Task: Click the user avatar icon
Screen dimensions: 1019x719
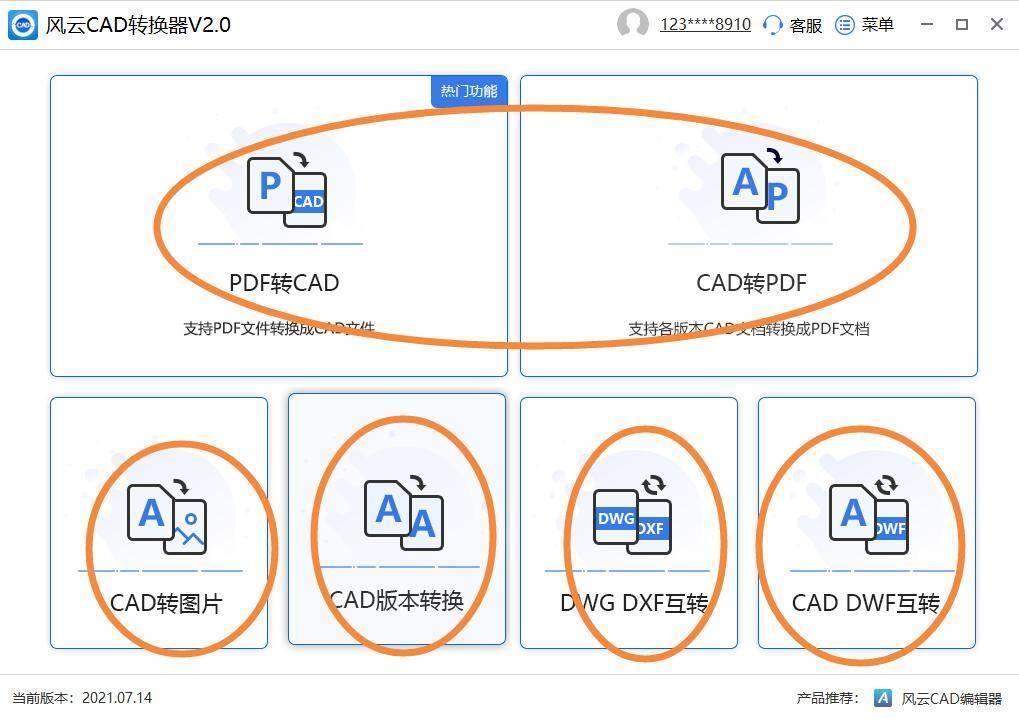Action: (x=634, y=24)
